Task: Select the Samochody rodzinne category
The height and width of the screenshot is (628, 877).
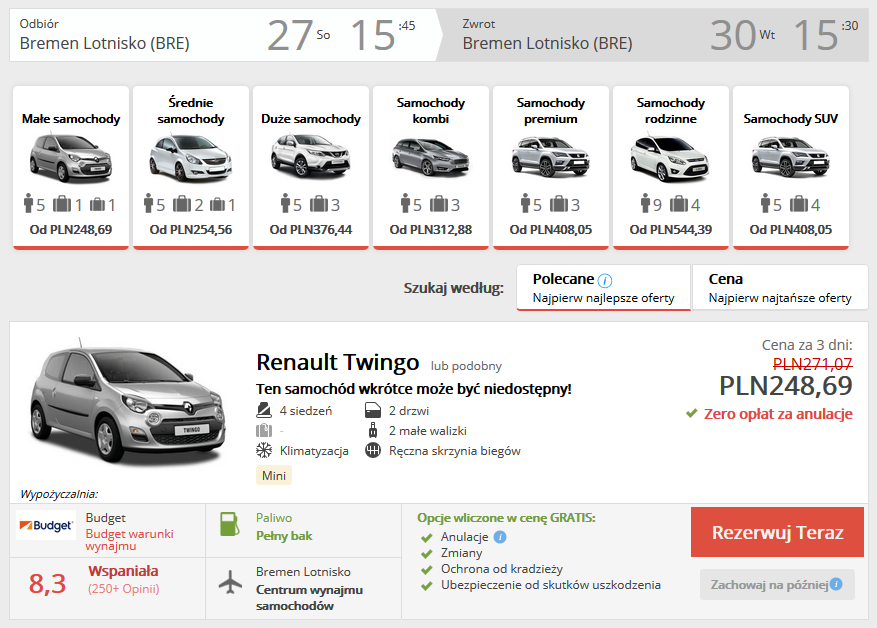Action: [671, 167]
